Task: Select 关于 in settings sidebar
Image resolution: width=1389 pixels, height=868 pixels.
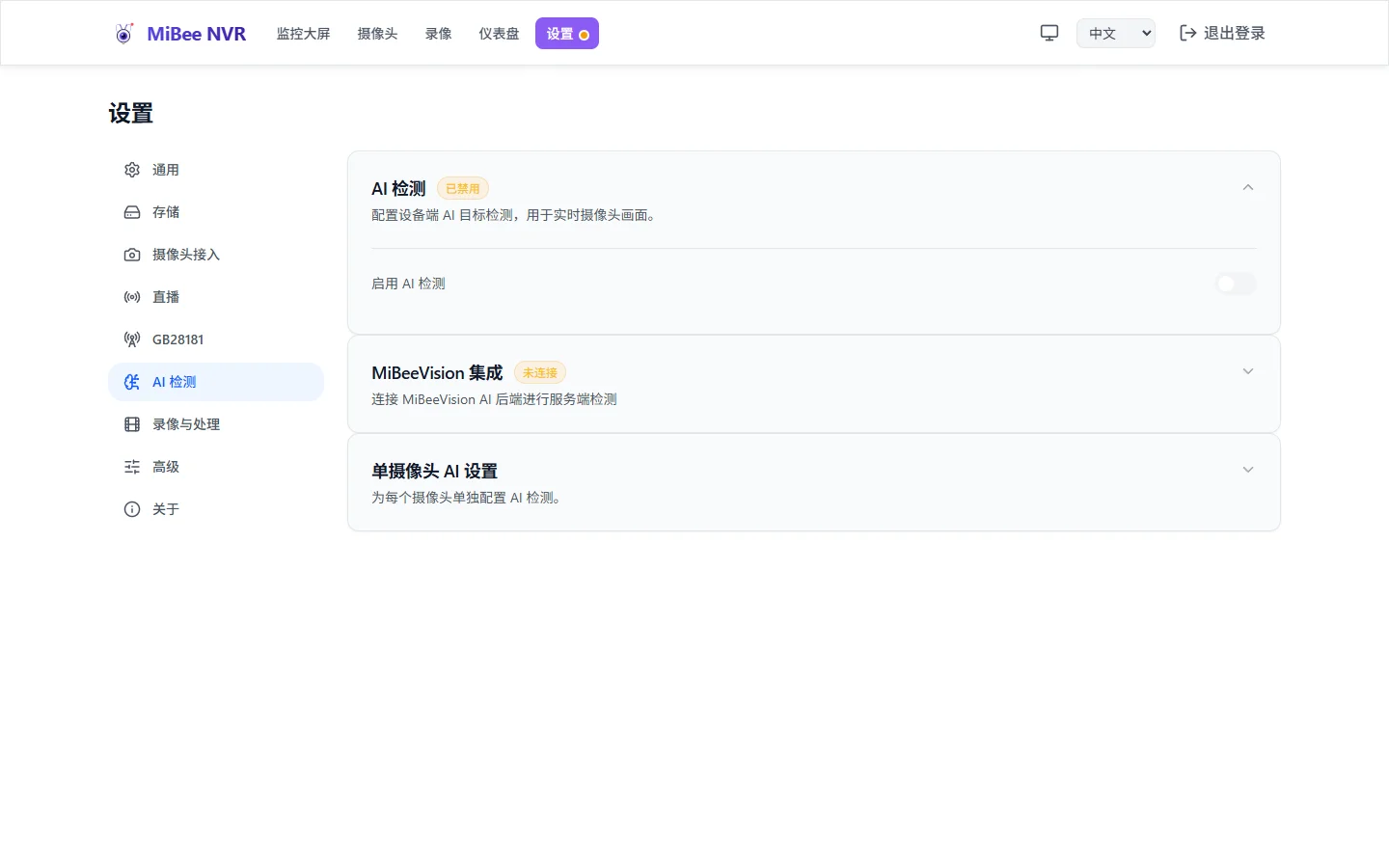Action: pos(216,509)
